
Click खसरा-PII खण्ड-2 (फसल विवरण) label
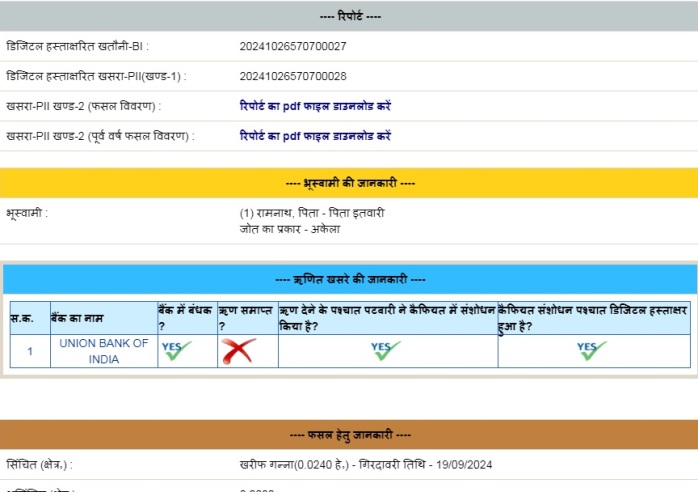click(x=84, y=106)
